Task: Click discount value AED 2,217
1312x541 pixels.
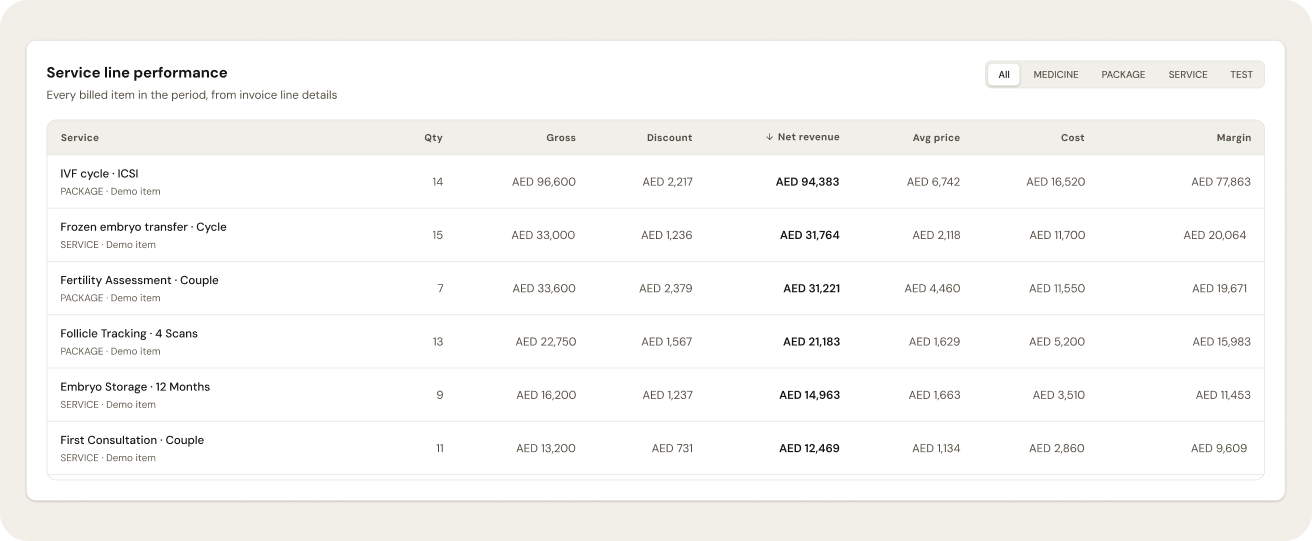Action: (x=667, y=182)
